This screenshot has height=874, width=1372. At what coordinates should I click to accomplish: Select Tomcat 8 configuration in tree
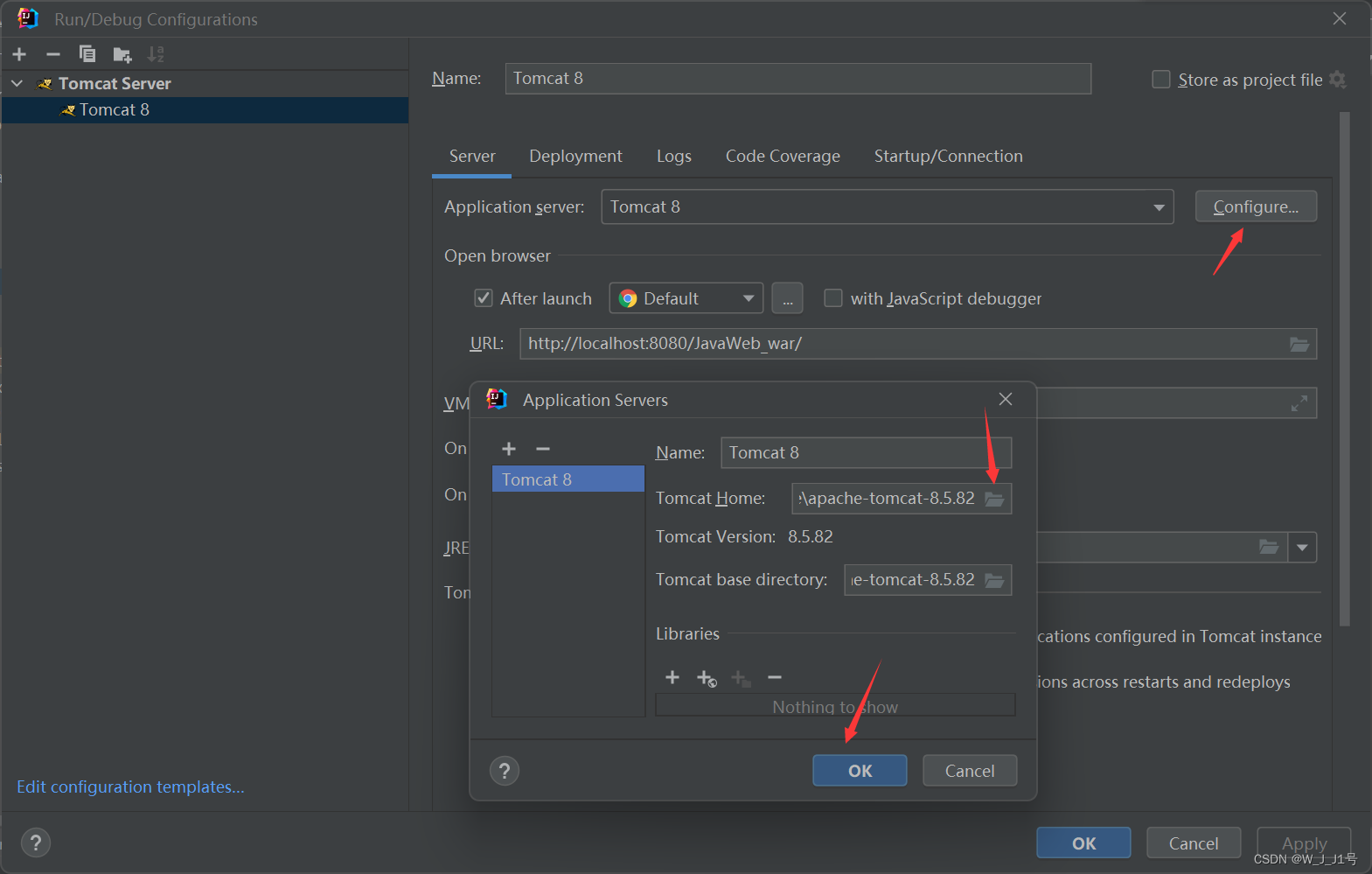point(205,110)
